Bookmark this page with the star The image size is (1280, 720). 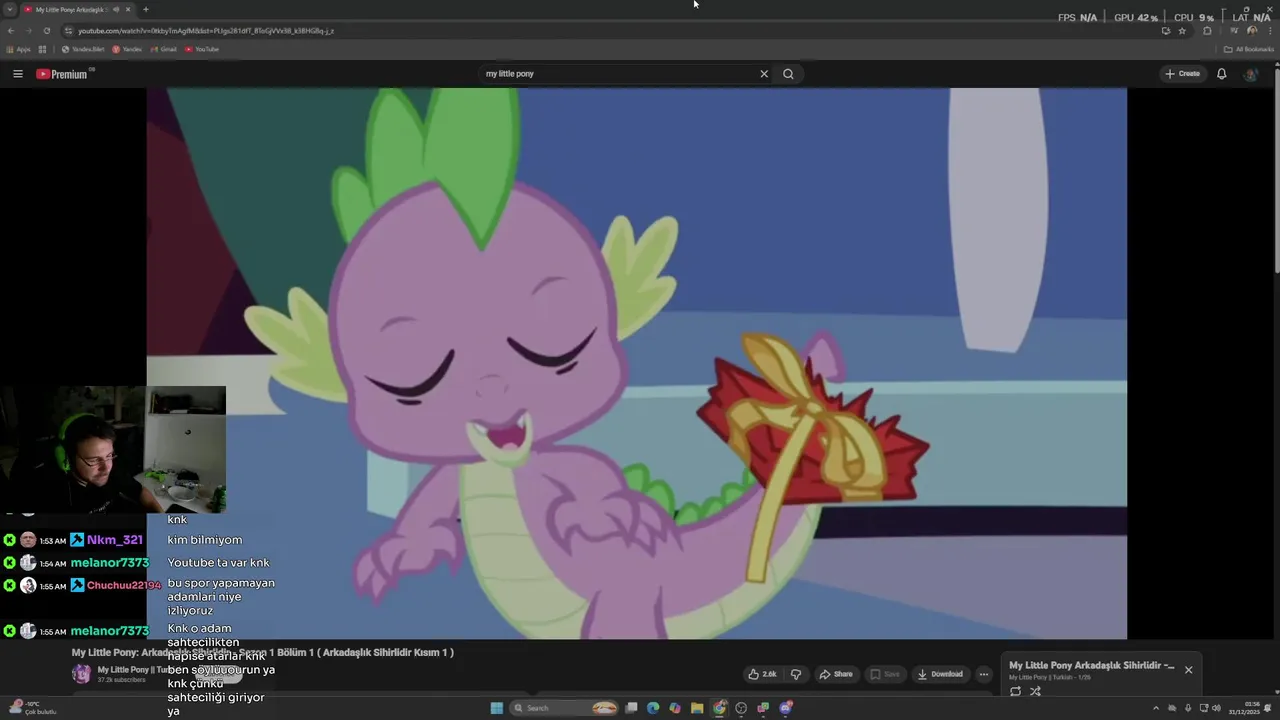[x=1182, y=31]
